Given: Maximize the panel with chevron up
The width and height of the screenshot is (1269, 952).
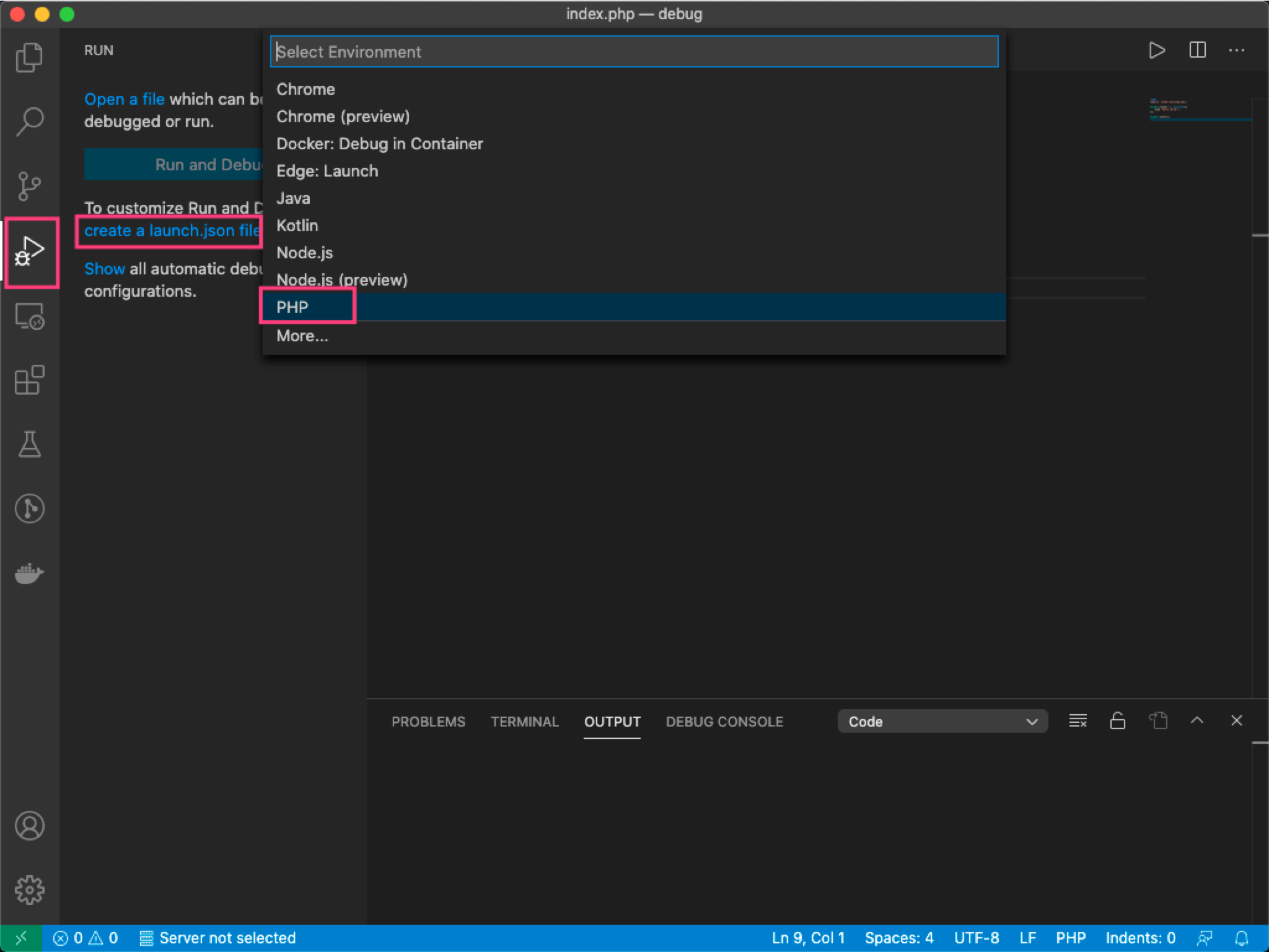Looking at the screenshot, I should (x=1197, y=720).
